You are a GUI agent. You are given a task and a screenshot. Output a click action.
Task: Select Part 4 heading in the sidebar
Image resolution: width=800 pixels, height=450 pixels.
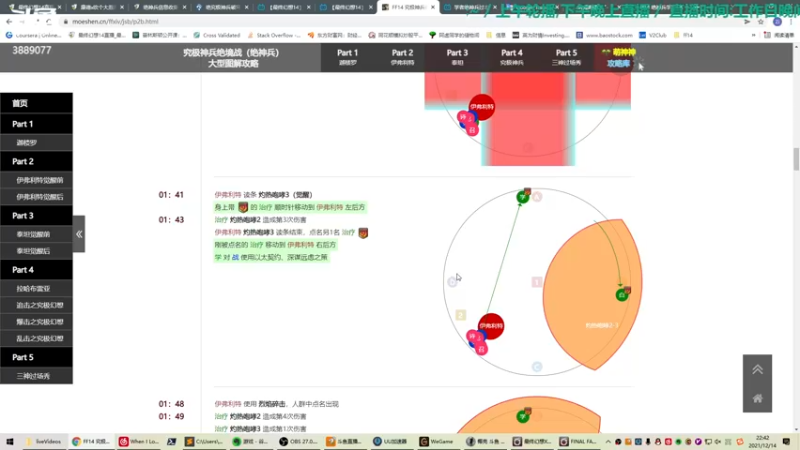pos(36,269)
